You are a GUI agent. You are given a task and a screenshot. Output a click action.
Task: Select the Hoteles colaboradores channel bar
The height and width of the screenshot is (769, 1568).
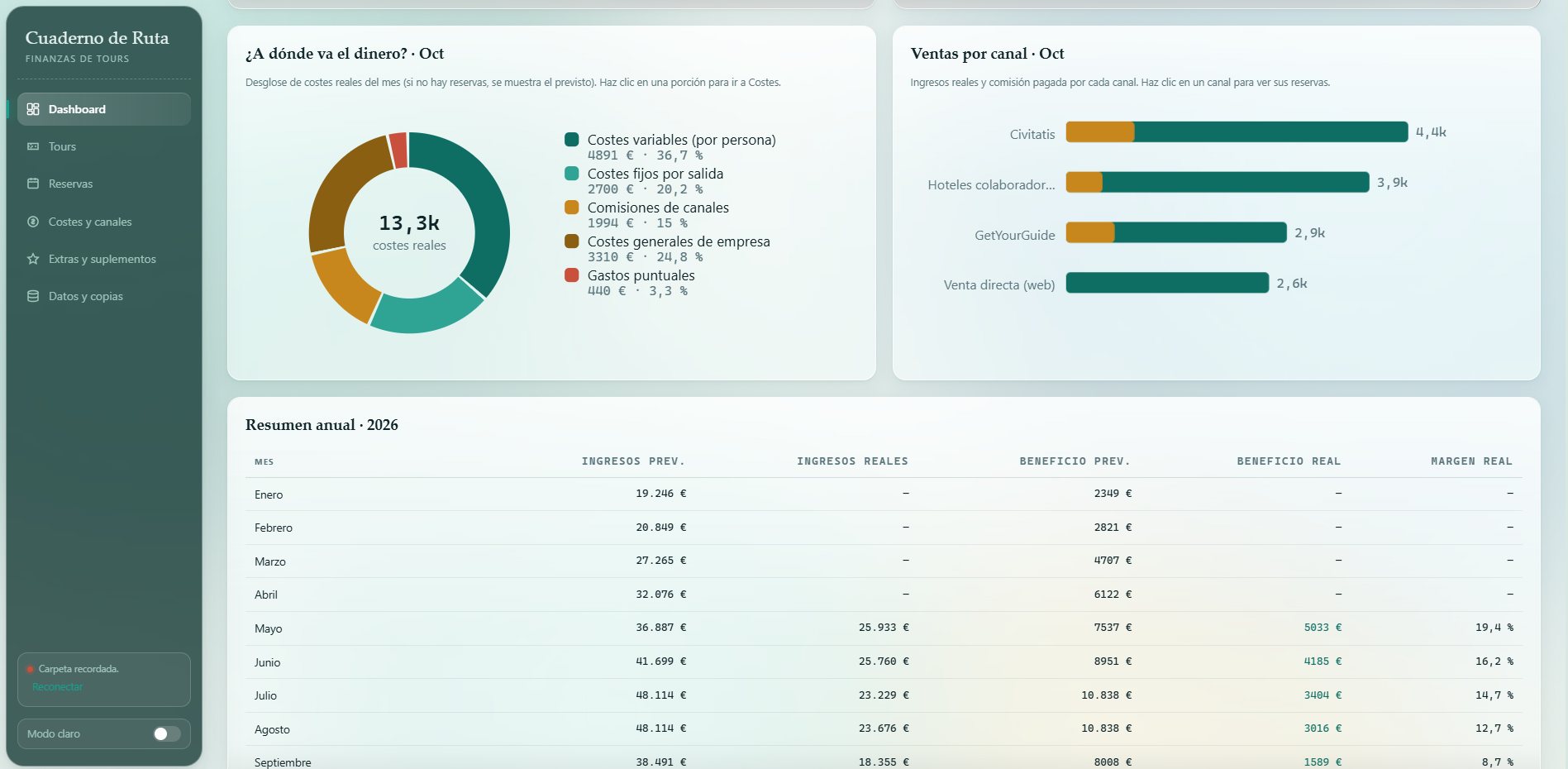click(x=1218, y=182)
